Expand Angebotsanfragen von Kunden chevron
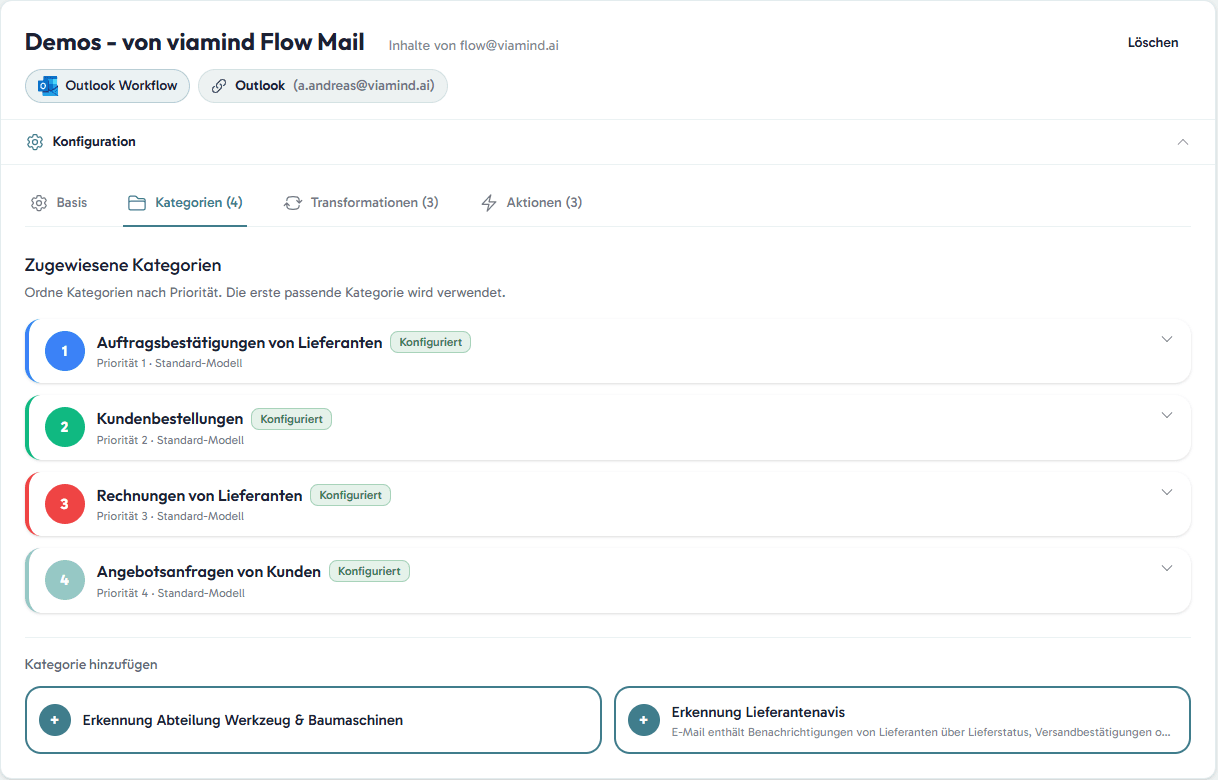 pyautogui.click(x=1166, y=568)
